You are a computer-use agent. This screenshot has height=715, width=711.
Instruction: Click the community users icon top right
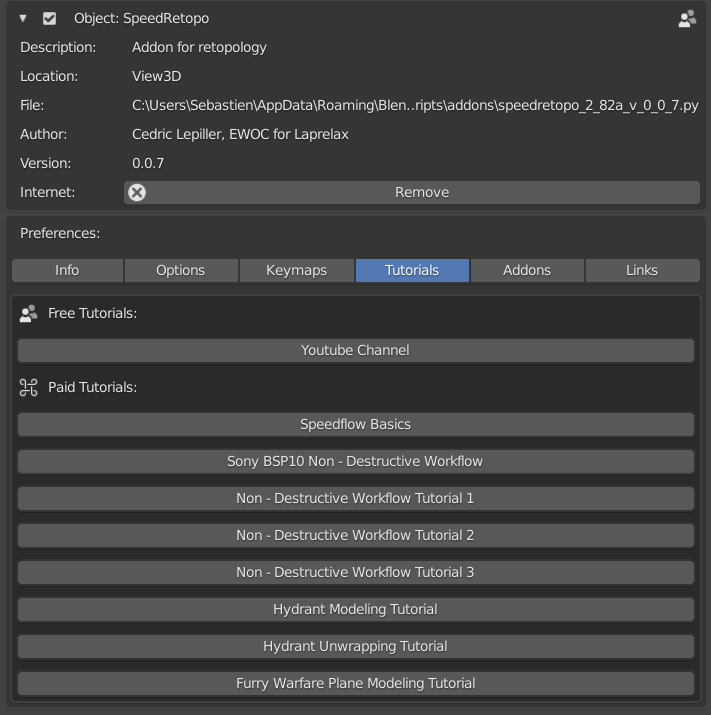[x=687, y=19]
